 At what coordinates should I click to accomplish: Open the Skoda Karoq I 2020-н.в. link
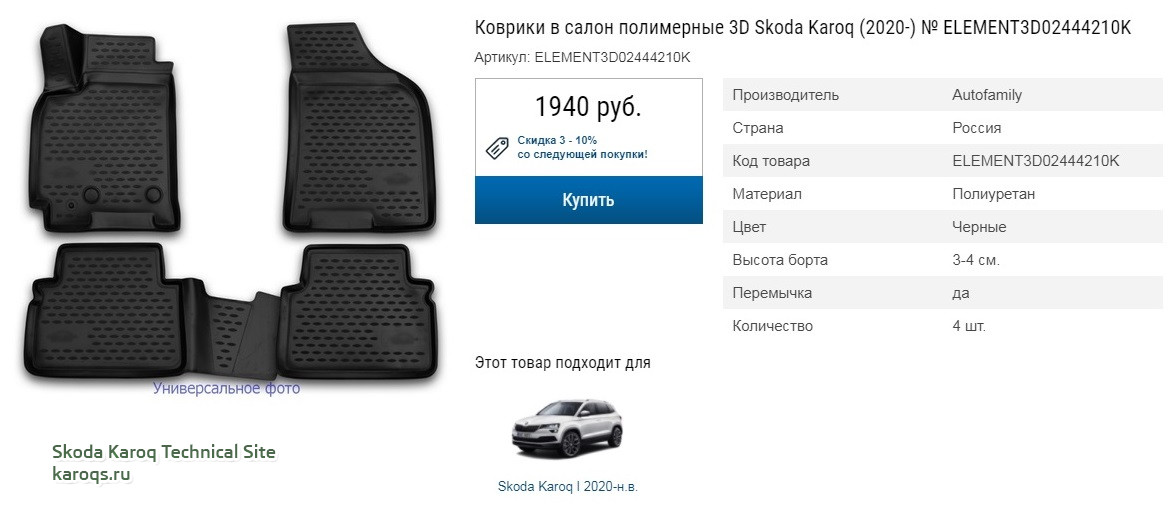point(568,486)
